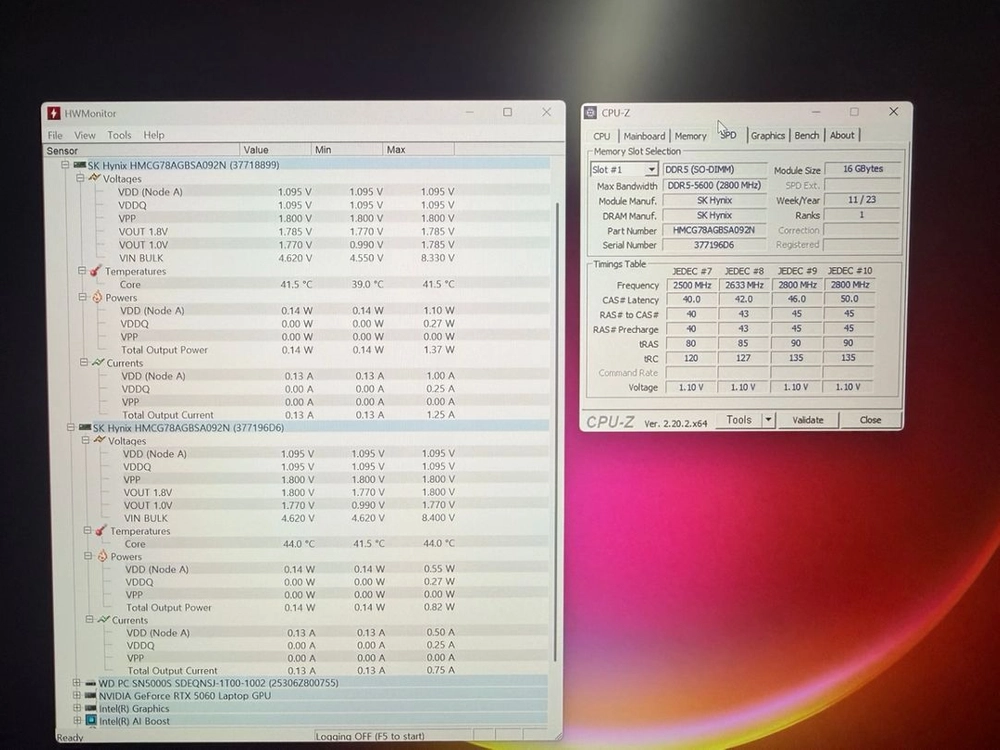Collapse Powers under module 37718899

[x=82, y=297]
